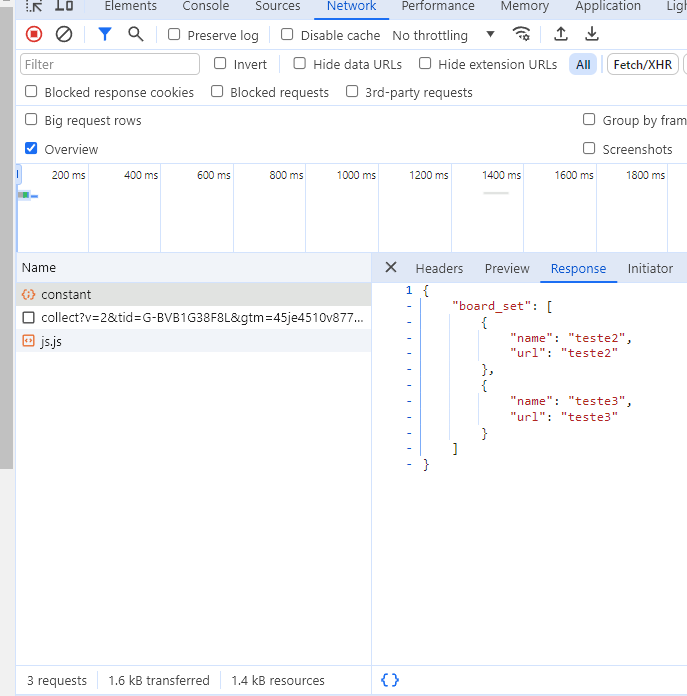The width and height of the screenshot is (687, 696).
Task: Switch to the Headers tab
Action: pyautogui.click(x=439, y=269)
